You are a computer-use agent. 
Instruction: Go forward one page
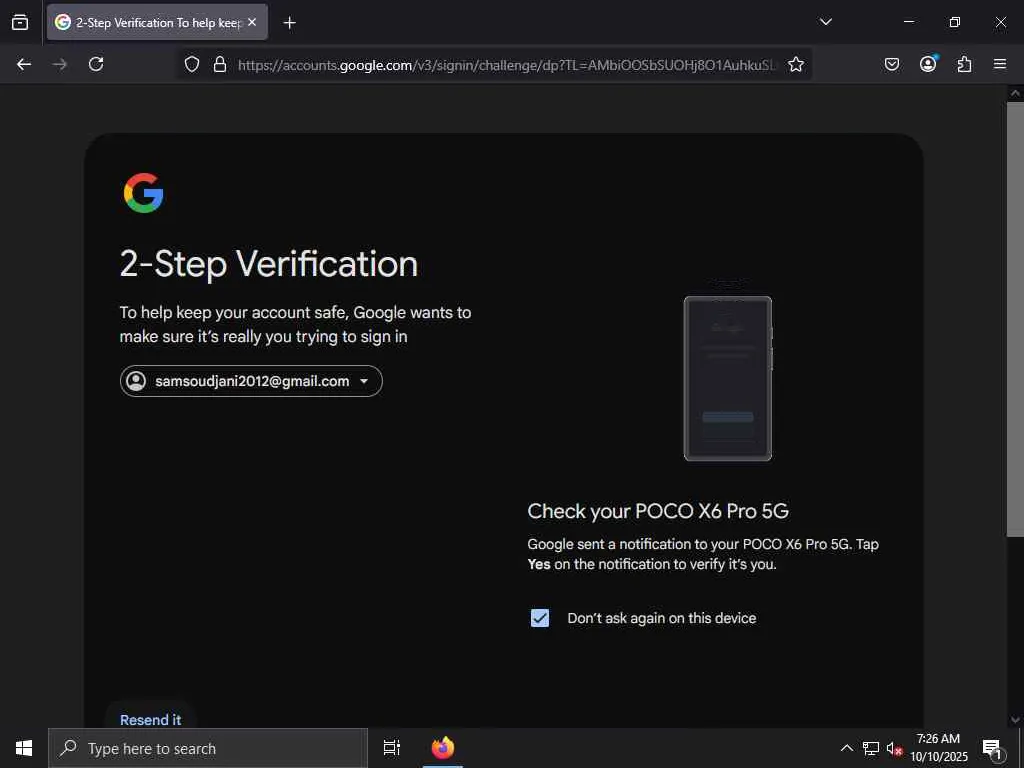point(60,64)
